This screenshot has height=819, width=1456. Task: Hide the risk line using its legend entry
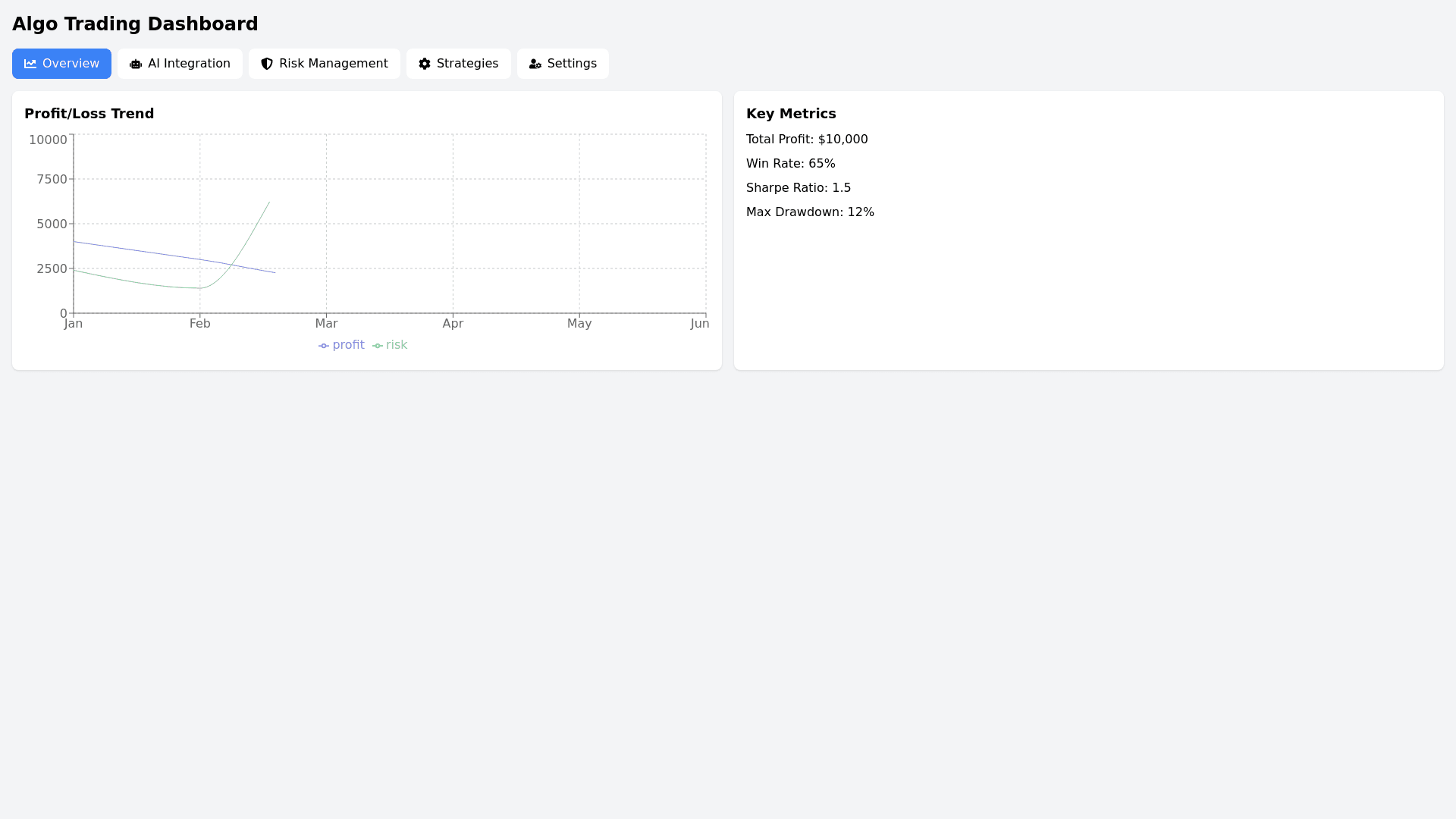pyautogui.click(x=390, y=345)
